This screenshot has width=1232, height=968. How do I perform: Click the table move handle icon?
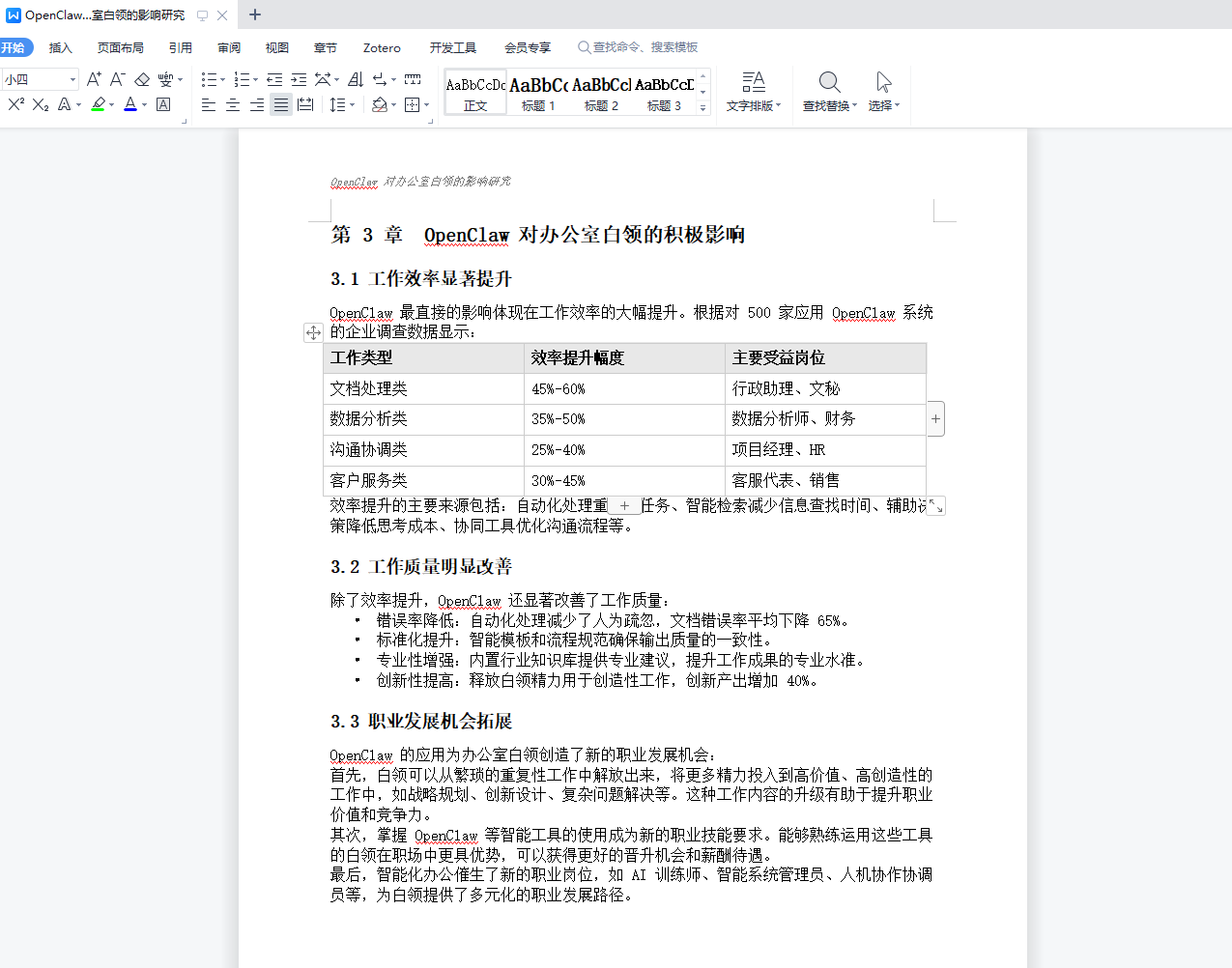(x=313, y=332)
